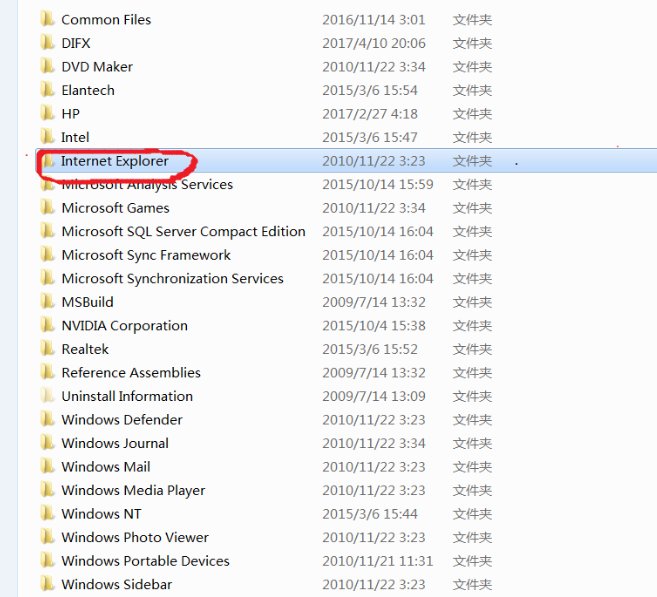This screenshot has width=657, height=597.
Task: Click the date 2009/7/14 13:09
Action: (374, 396)
